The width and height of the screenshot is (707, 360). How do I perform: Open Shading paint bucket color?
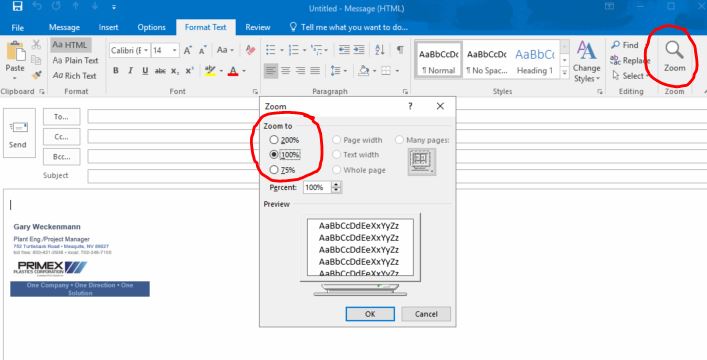click(x=364, y=70)
